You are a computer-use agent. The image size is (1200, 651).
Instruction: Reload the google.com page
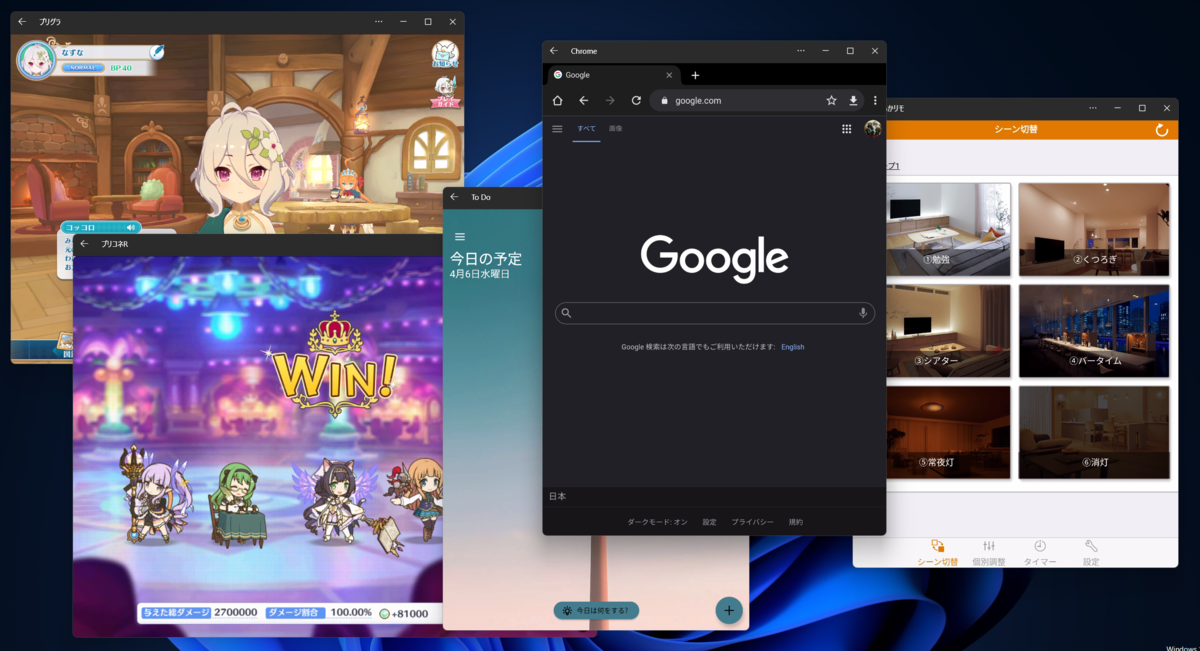tap(636, 100)
